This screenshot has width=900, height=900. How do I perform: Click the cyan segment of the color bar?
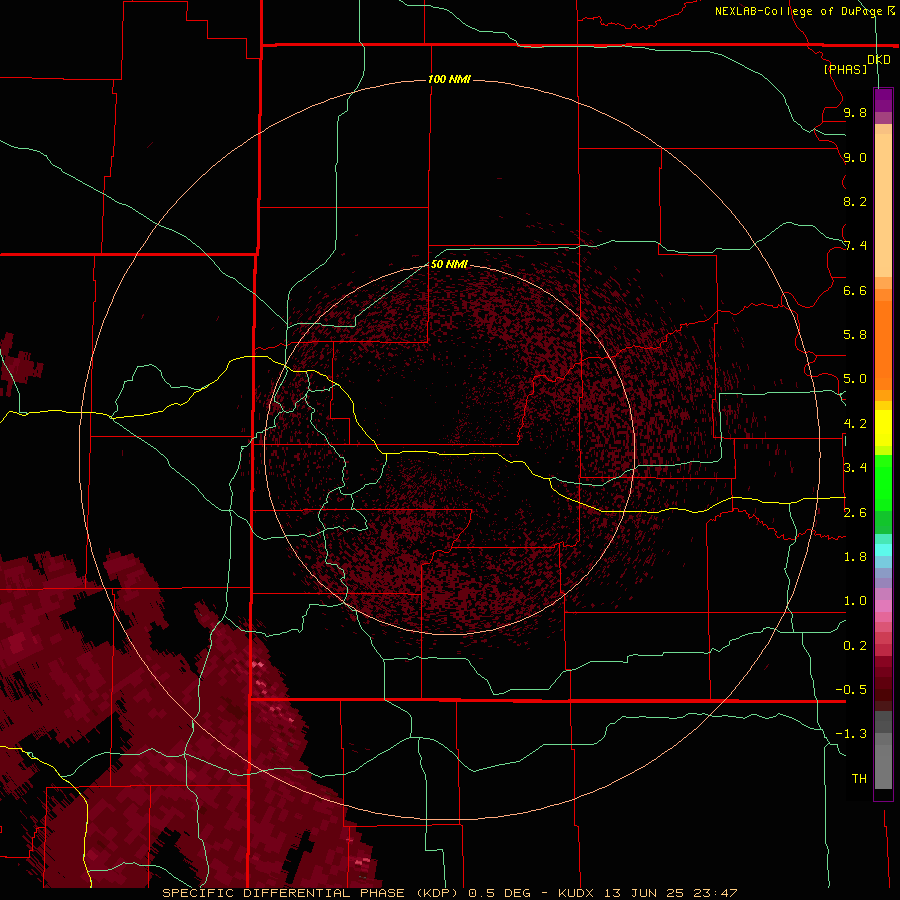click(x=883, y=550)
